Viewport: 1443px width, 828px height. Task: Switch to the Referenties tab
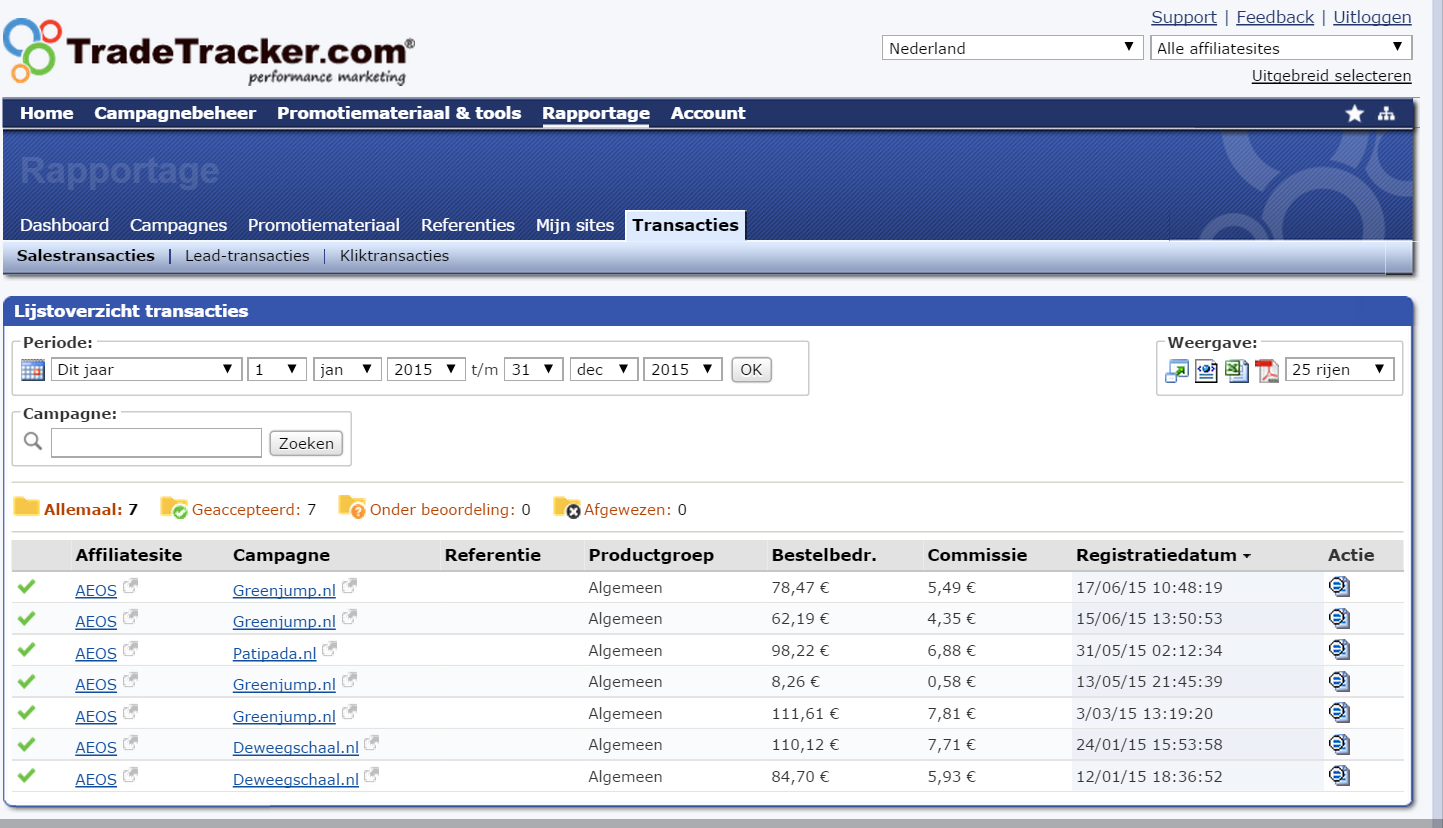pos(468,225)
